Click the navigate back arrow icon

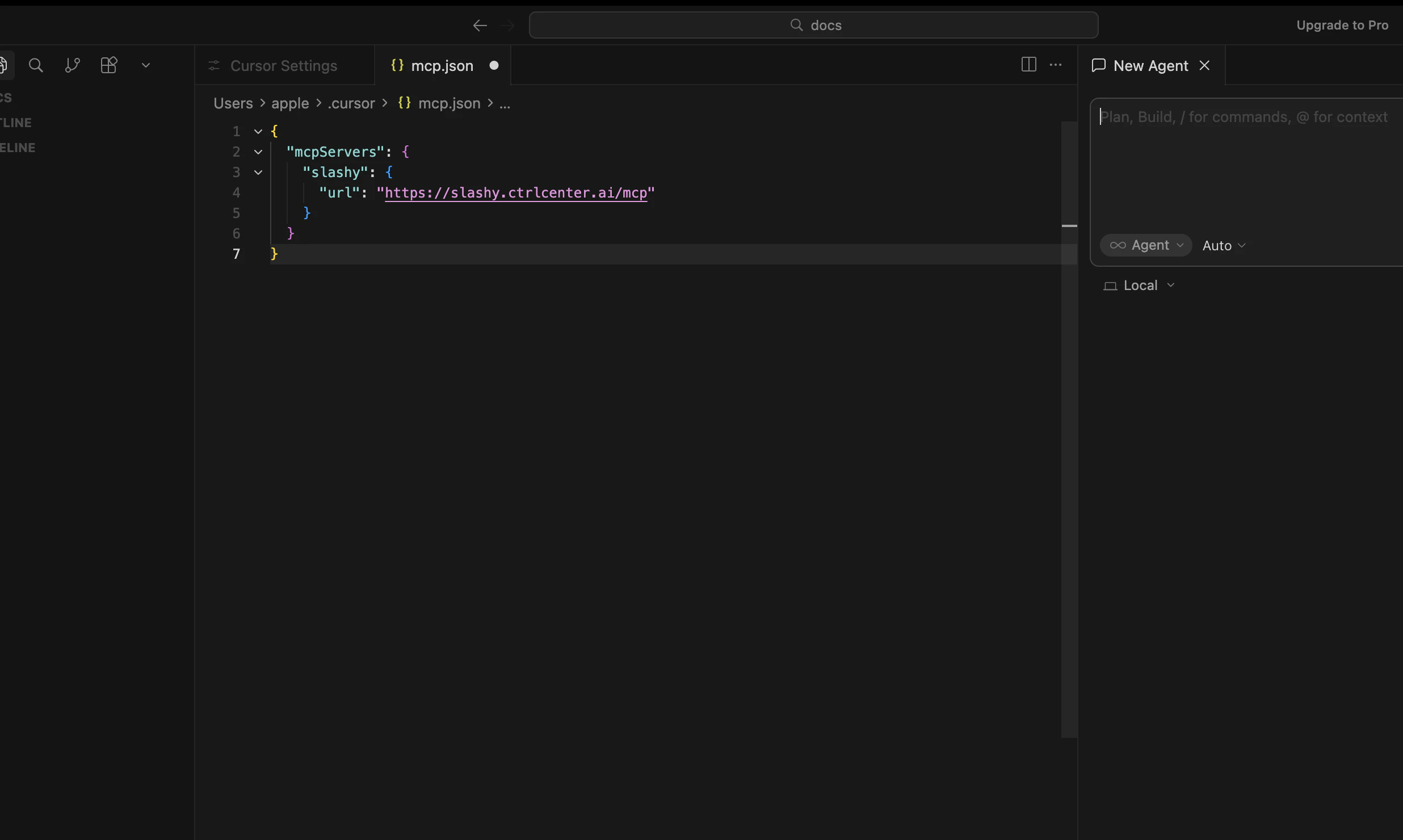(x=478, y=25)
